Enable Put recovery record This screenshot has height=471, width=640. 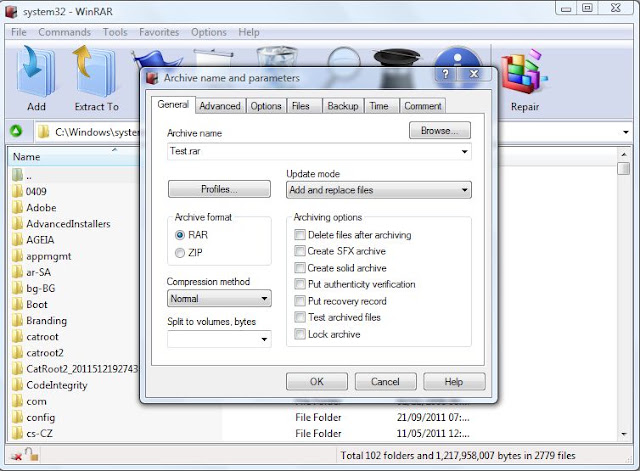click(x=300, y=301)
